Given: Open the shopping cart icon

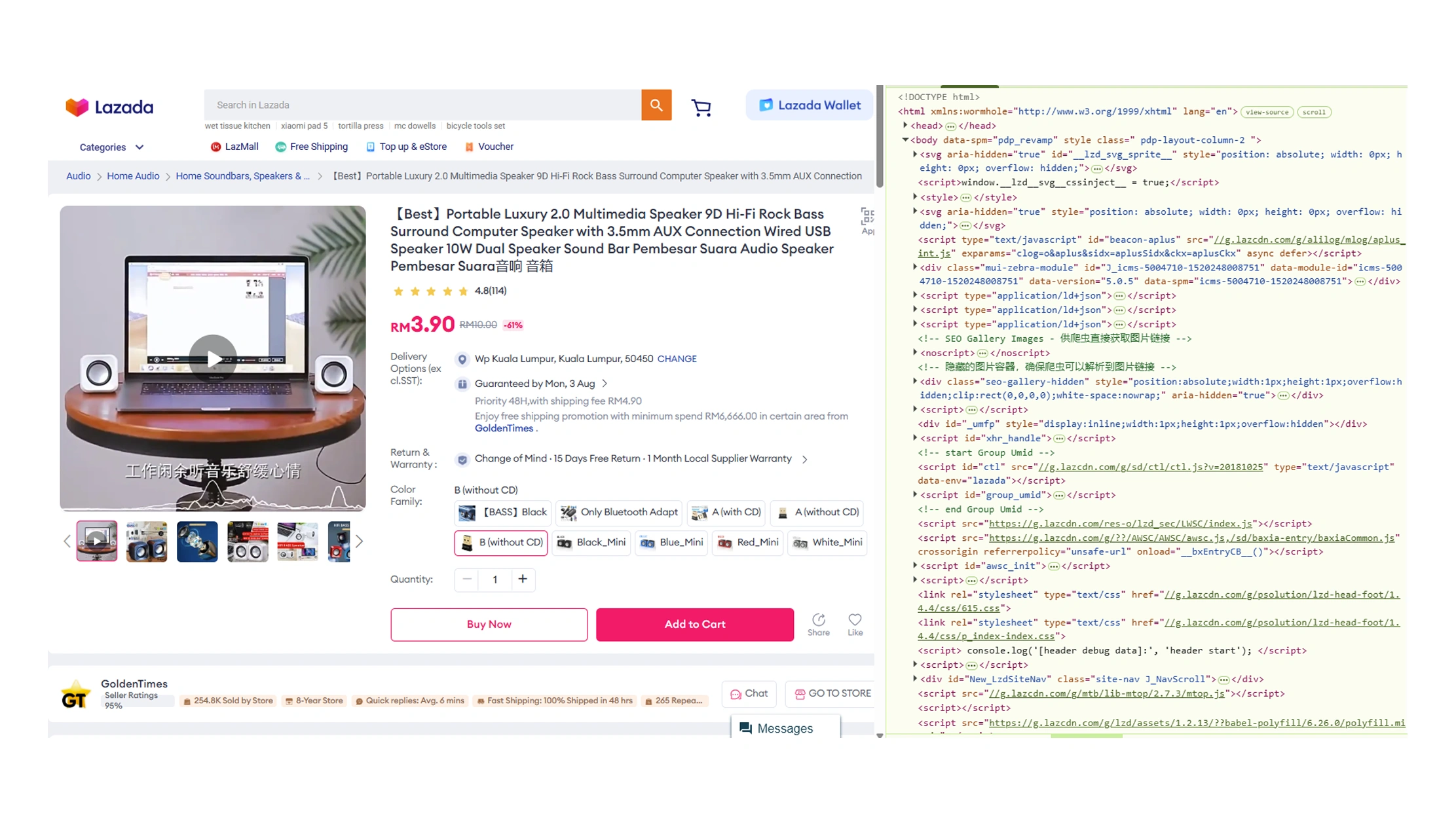Looking at the screenshot, I should [701, 107].
